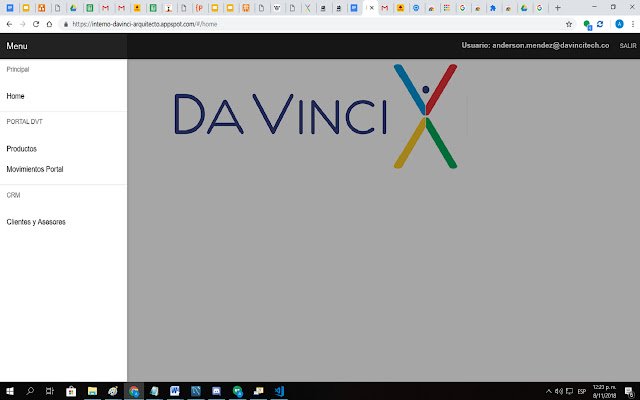This screenshot has width=640, height=400.
Task: Open Visual Studio Code from the taskbar
Action: (x=279, y=391)
